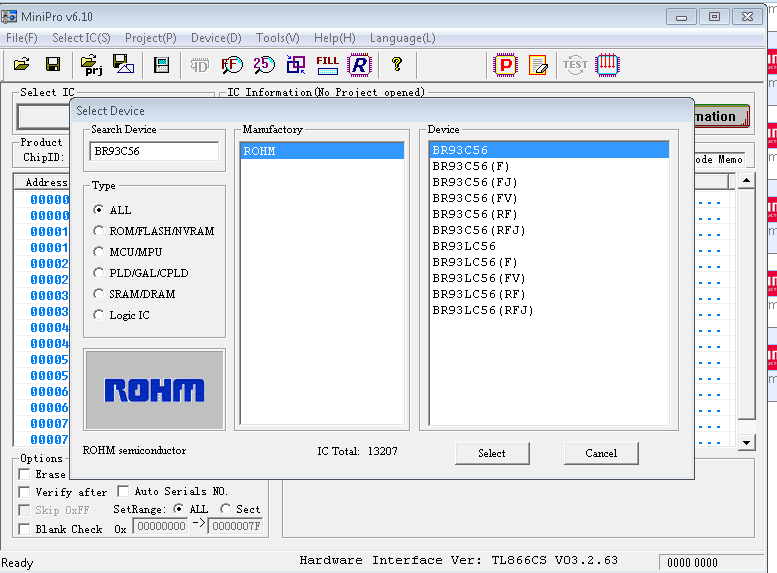Click the R read chip icon
Viewport: 777px width, 573px height.
(x=360, y=64)
